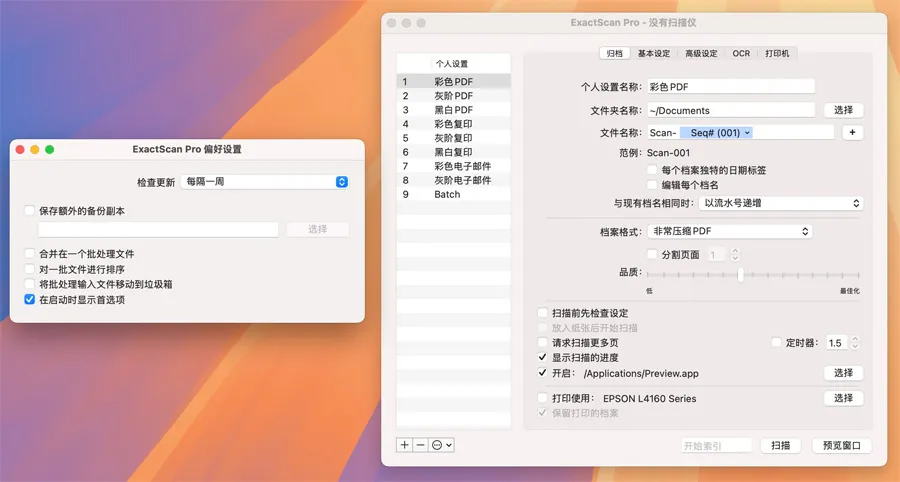This screenshot has height=482, width=900.
Task: Open the ellipsis actions menu below profile list
Action: pyautogui.click(x=442, y=445)
